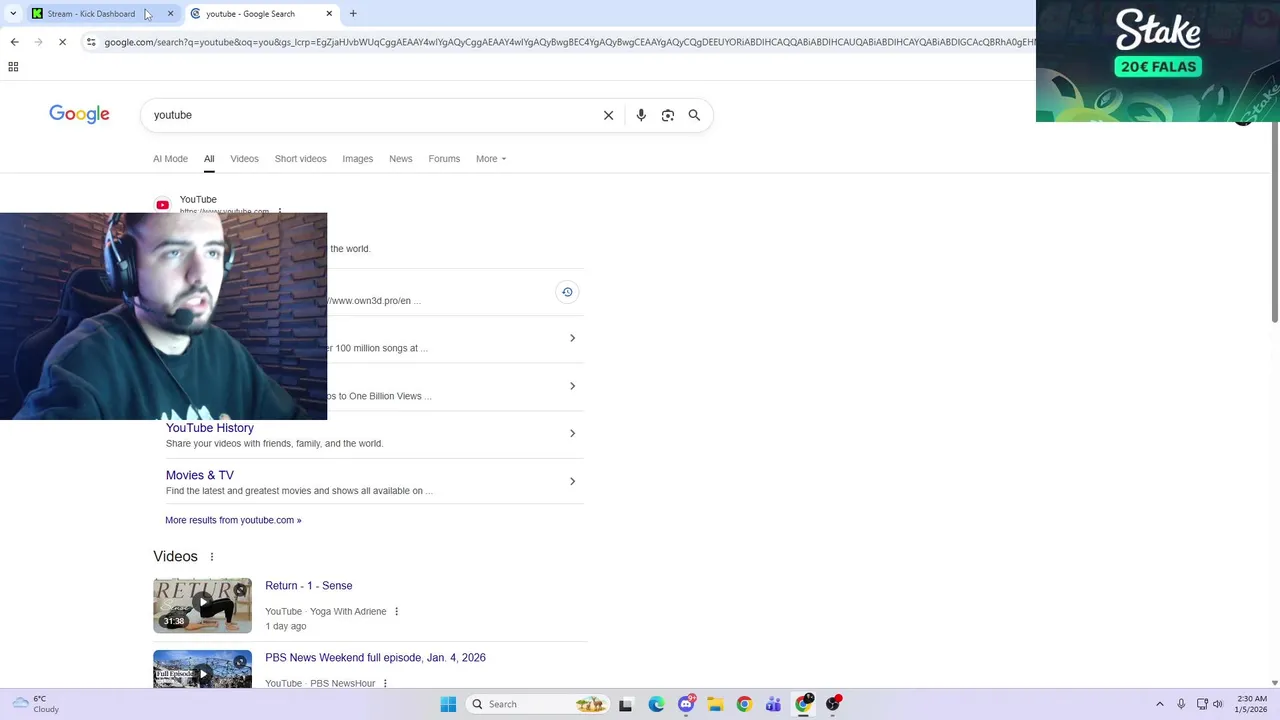Show hidden system tray icons

click(x=1160, y=704)
